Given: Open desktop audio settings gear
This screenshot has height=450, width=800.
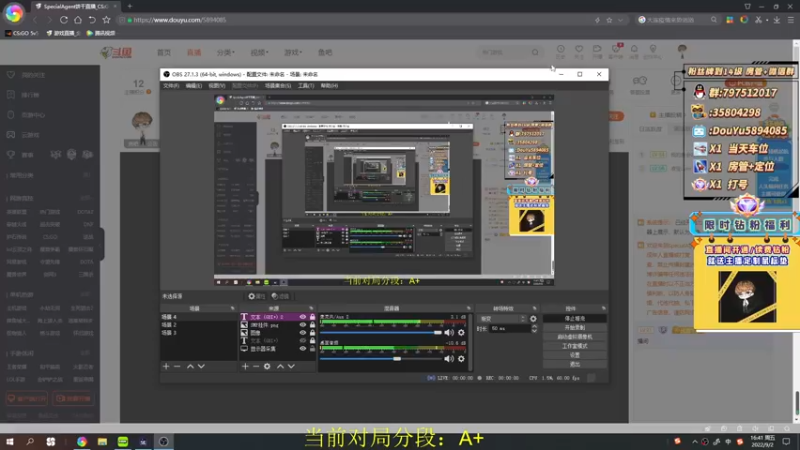Looking at the screenshot, I should click(461, 359).
